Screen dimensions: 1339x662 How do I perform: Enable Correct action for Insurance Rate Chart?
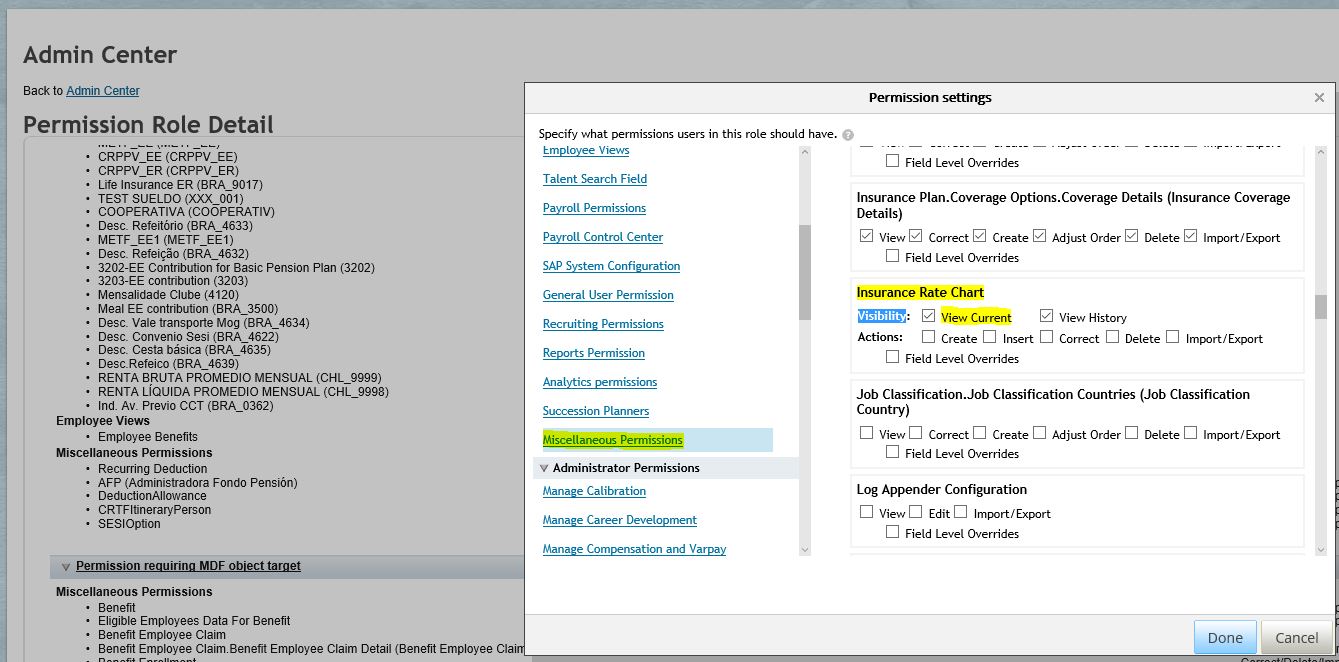coord(1046,336)
